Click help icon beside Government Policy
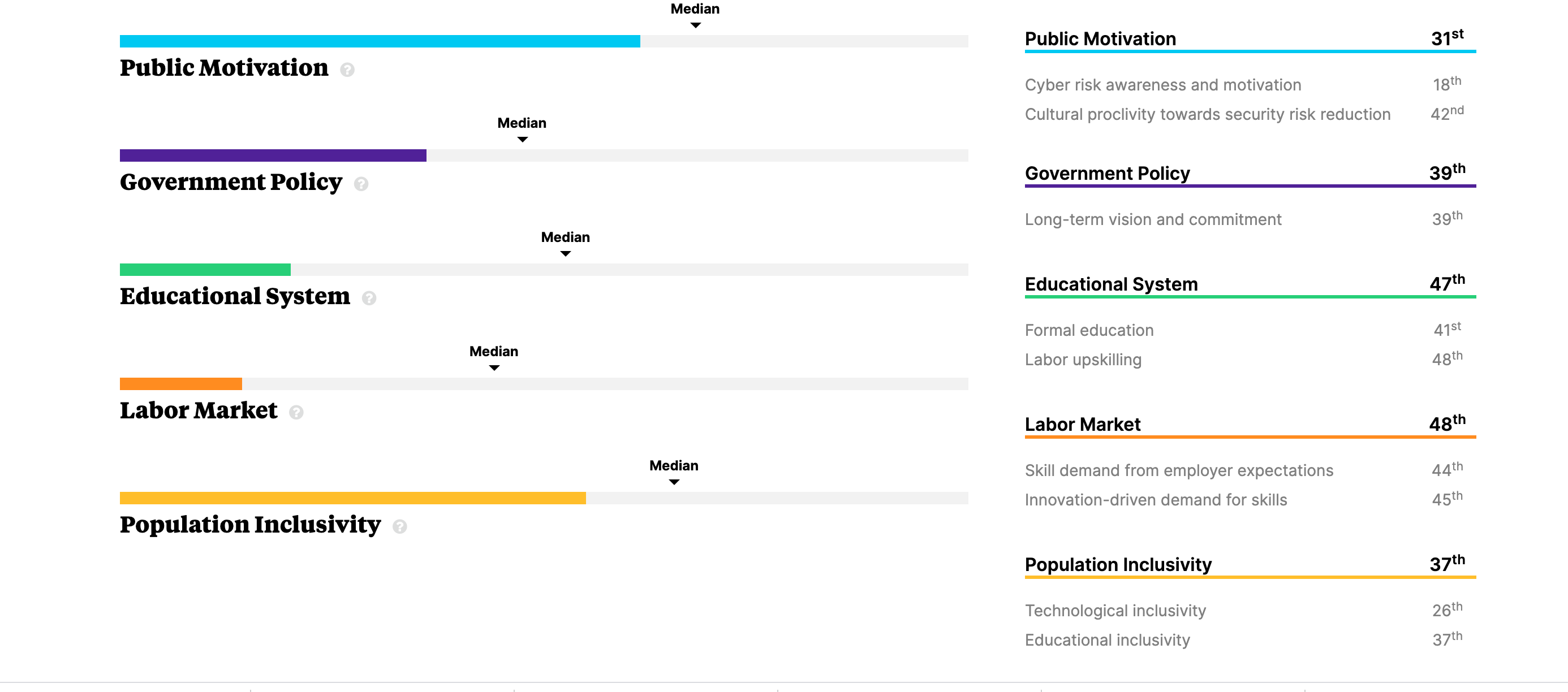1568x692 pixels. pos(361,184)
